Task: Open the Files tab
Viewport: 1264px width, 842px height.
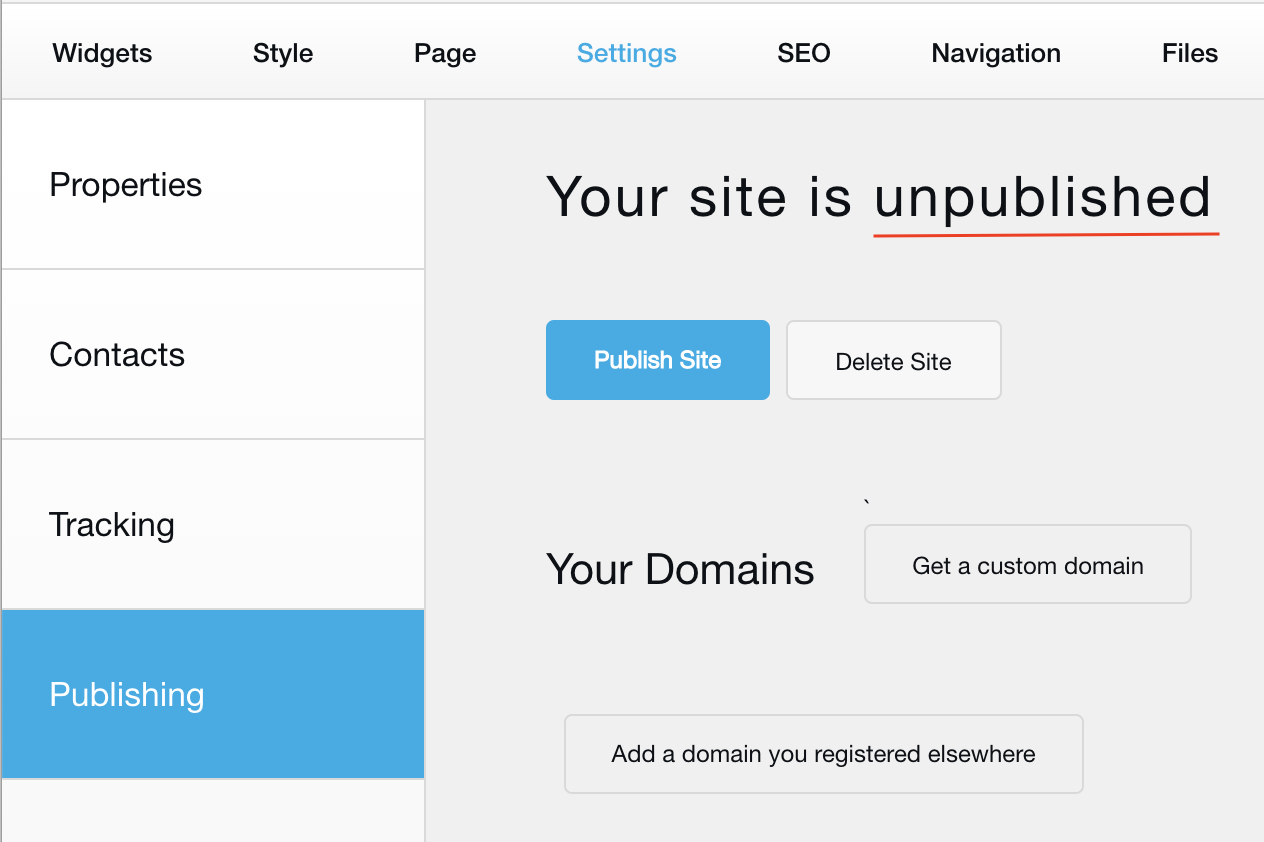Action: click(x=1190, y=53)
